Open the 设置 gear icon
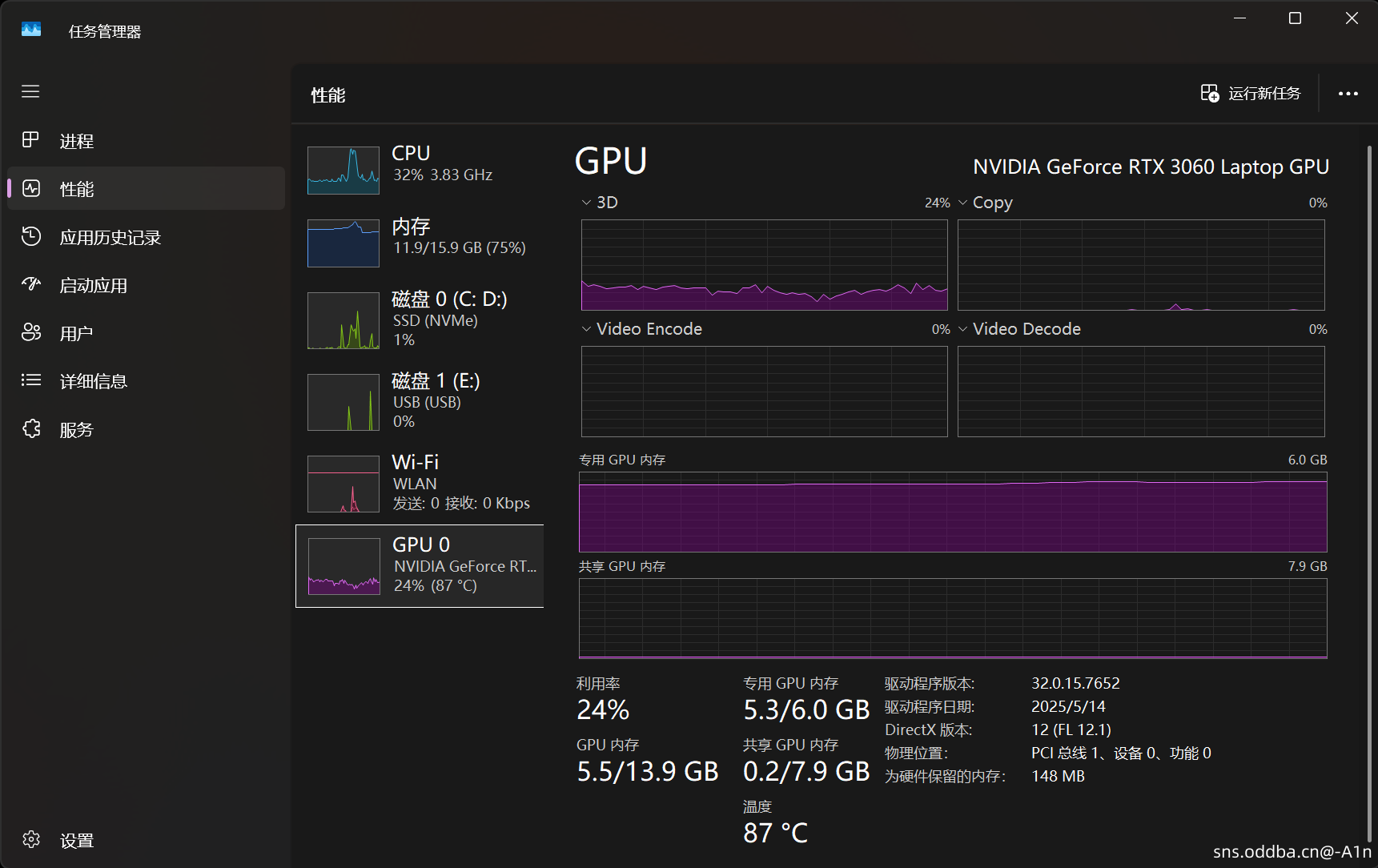 (30, 839)
